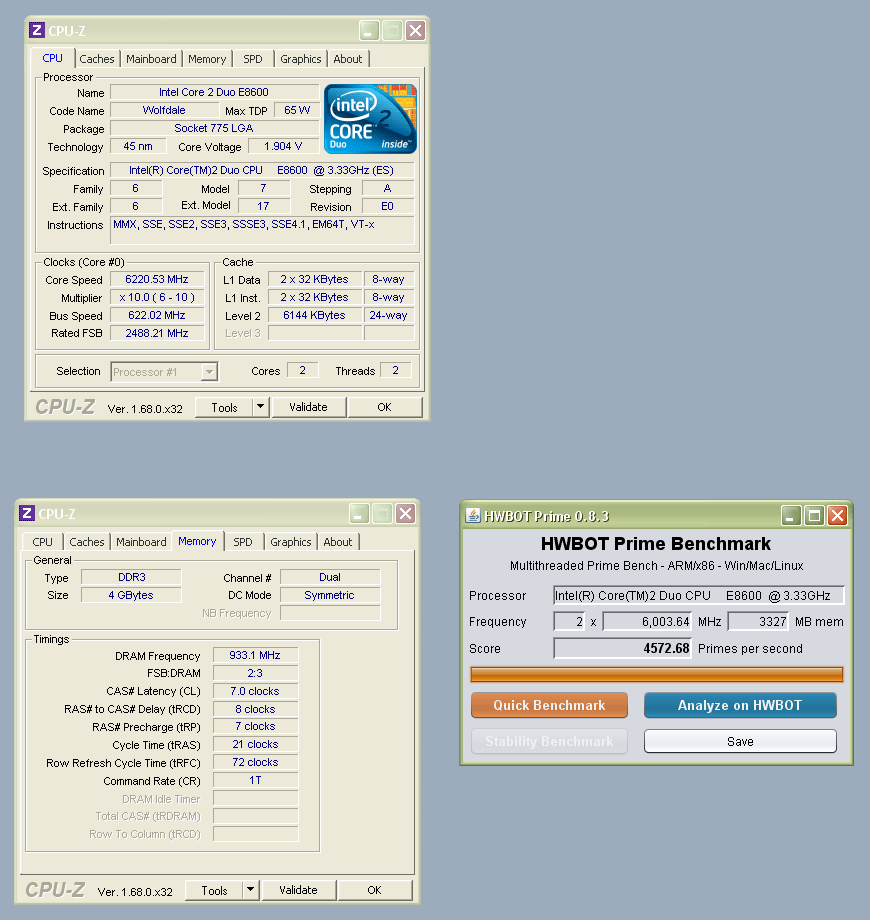Click the HWBOT Prime Java icon in title bar
Screen dimensions: 870x920
473,516
